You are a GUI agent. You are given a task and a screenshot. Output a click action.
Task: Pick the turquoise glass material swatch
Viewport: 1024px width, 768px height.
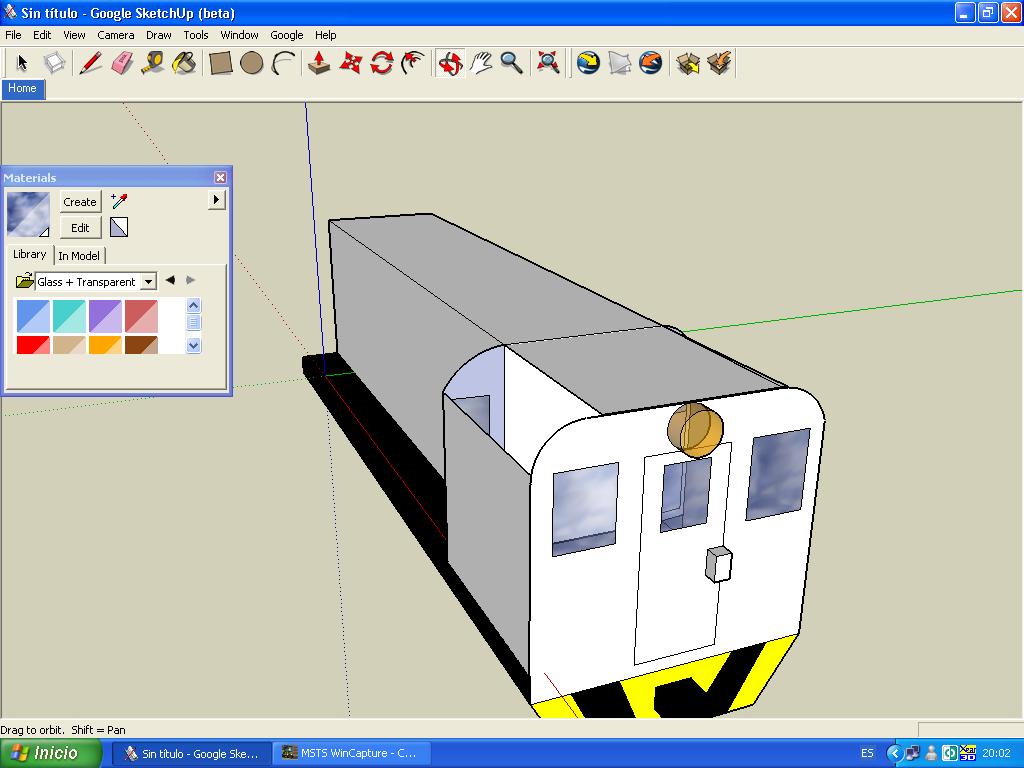coord(69,316)
